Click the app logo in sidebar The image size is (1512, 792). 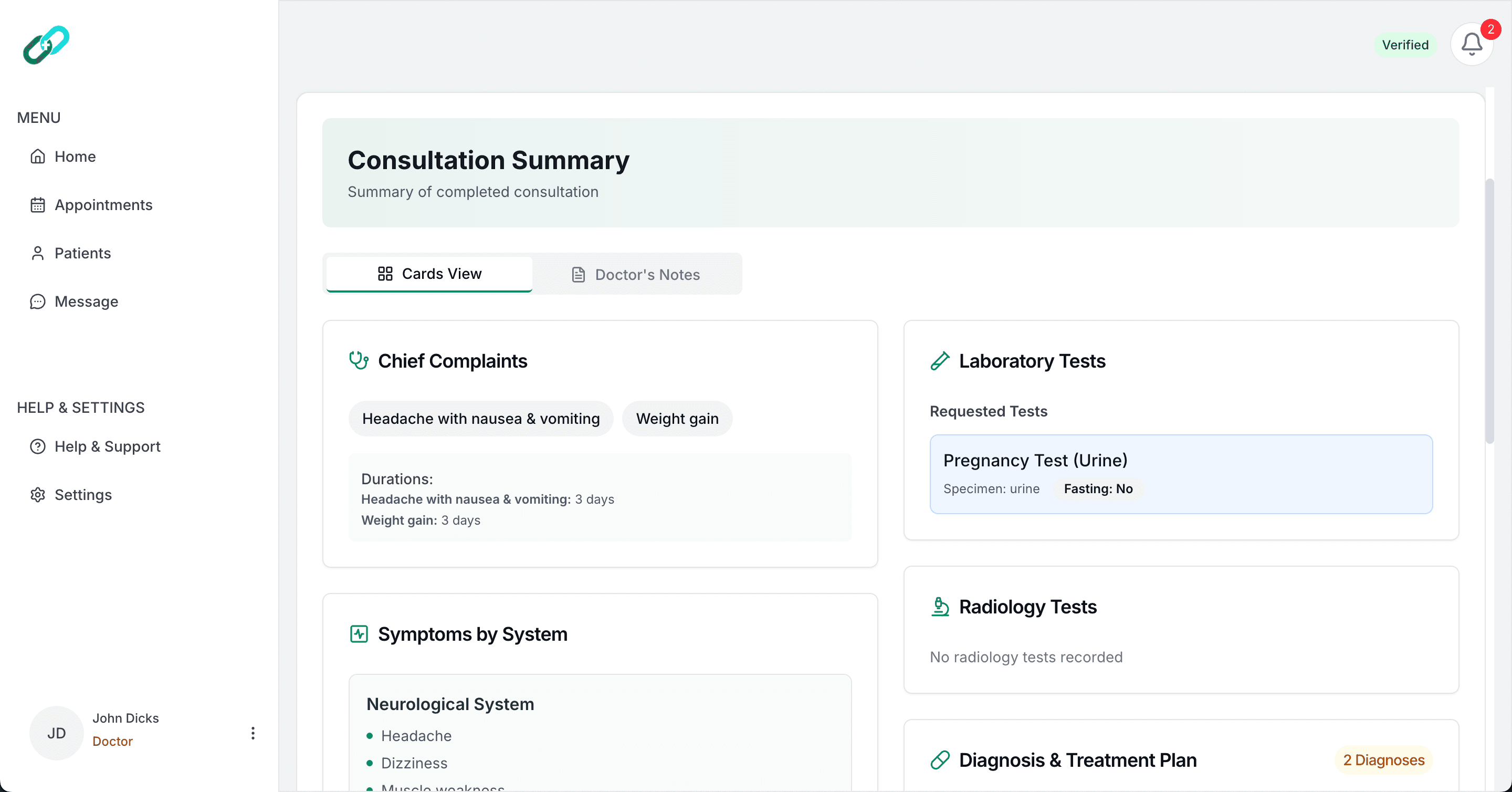[46, 45]
